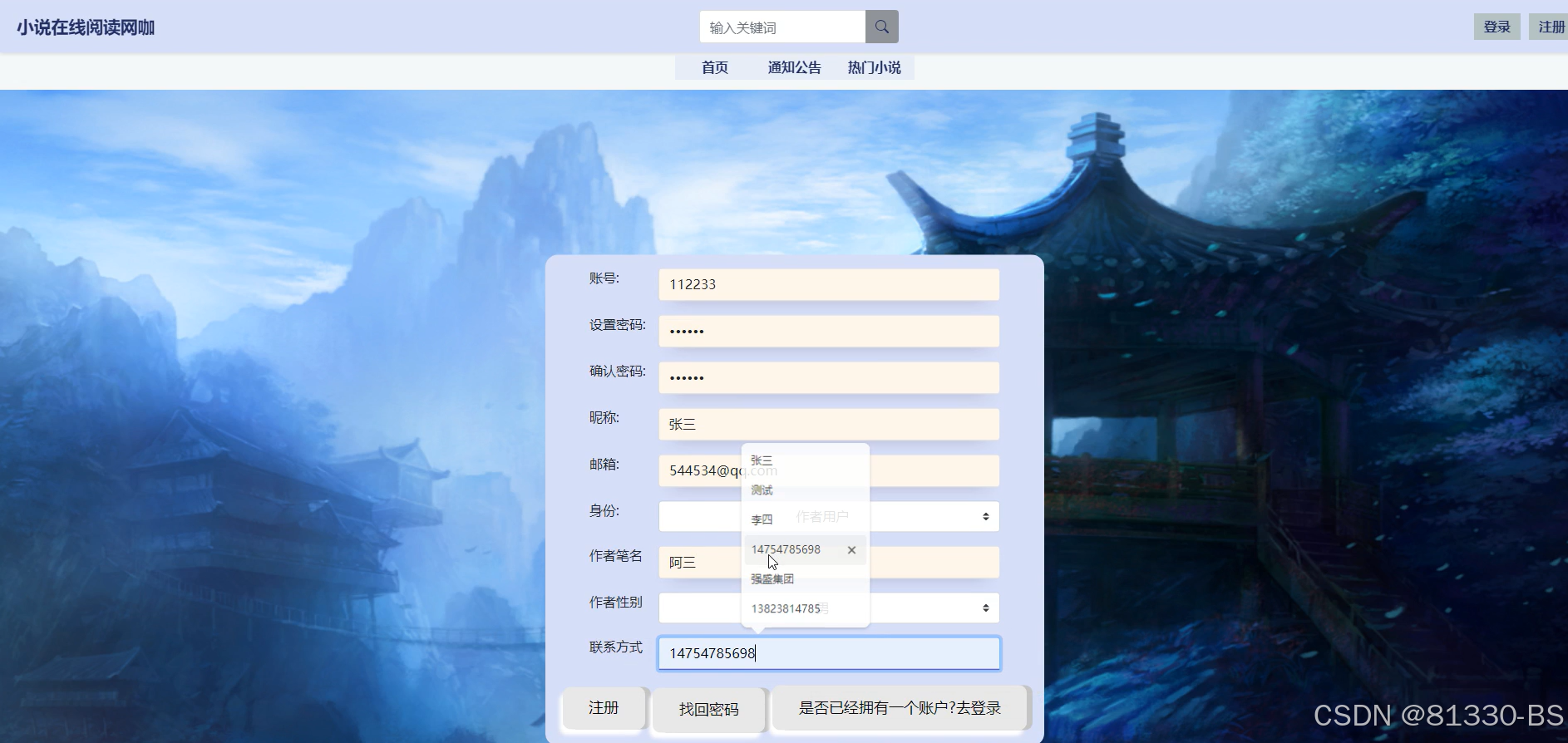Click the 找回密码 recover password button

(708, 710)
